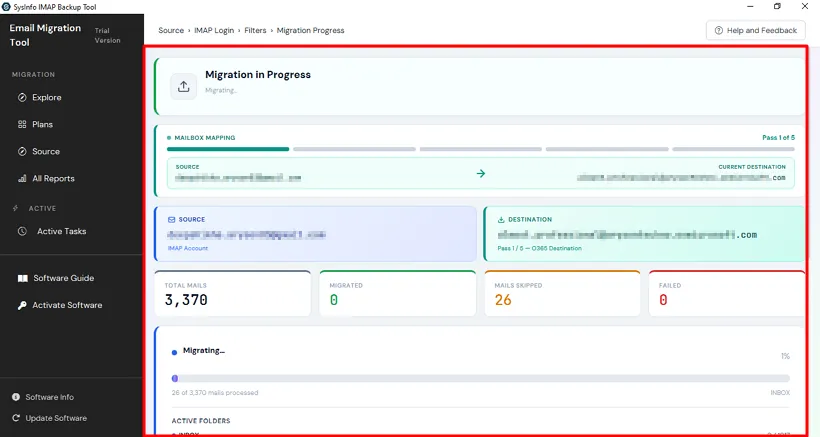Click the SysInfo app logo in title bar
Viewport: 820px width, 437px height.
click(x=6, y=7)
